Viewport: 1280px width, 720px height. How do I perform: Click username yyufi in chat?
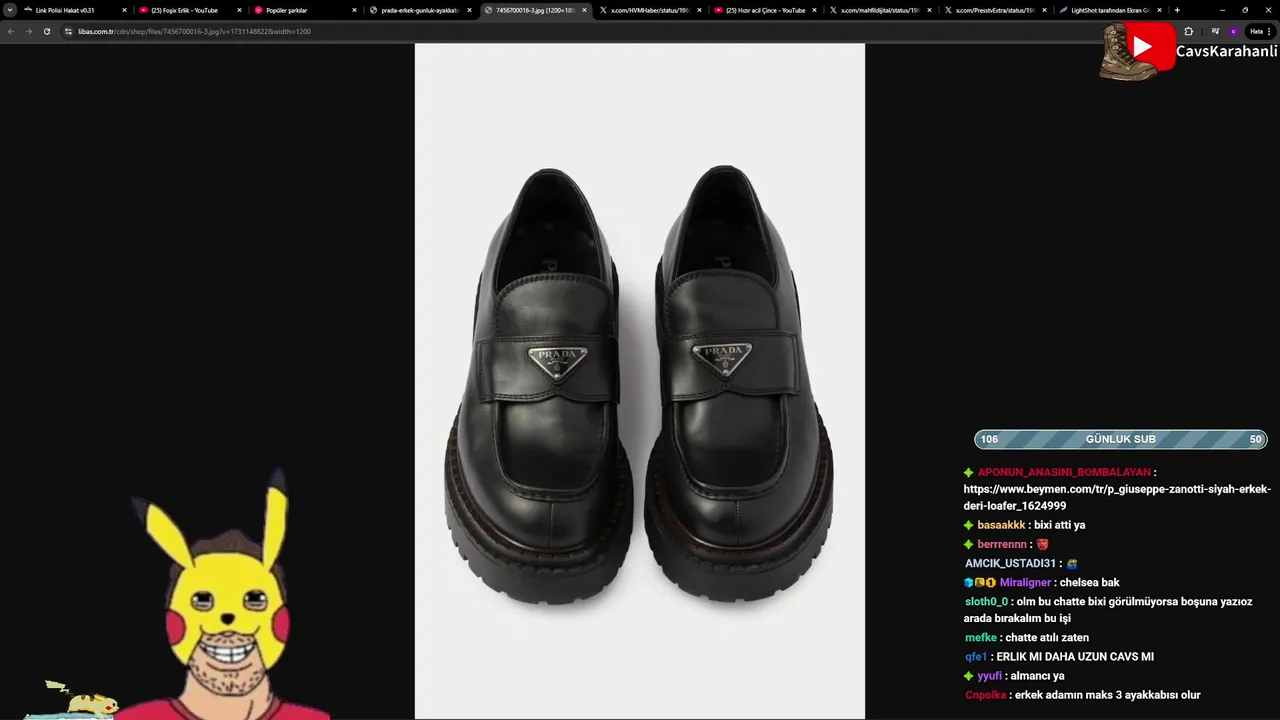pos(989,676)
